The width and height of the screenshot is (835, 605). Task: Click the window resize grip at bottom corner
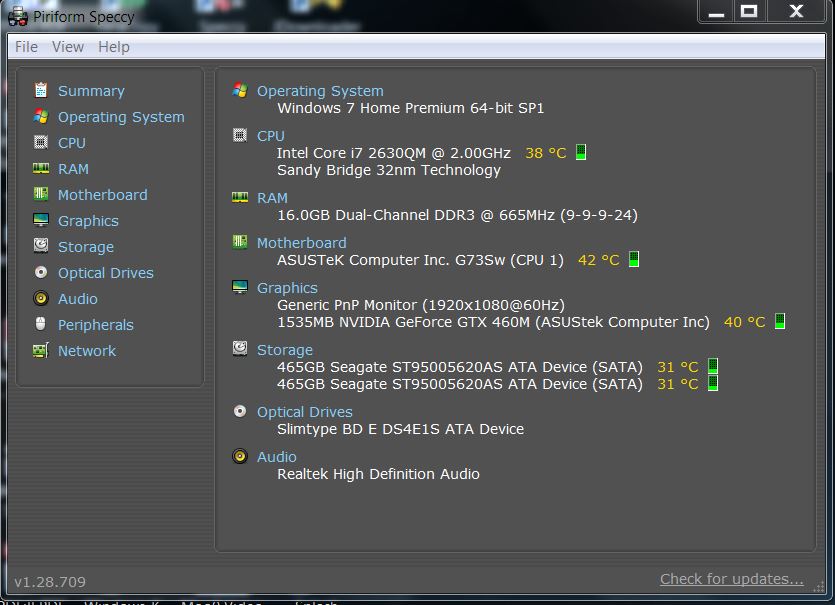tap(820, 587)
